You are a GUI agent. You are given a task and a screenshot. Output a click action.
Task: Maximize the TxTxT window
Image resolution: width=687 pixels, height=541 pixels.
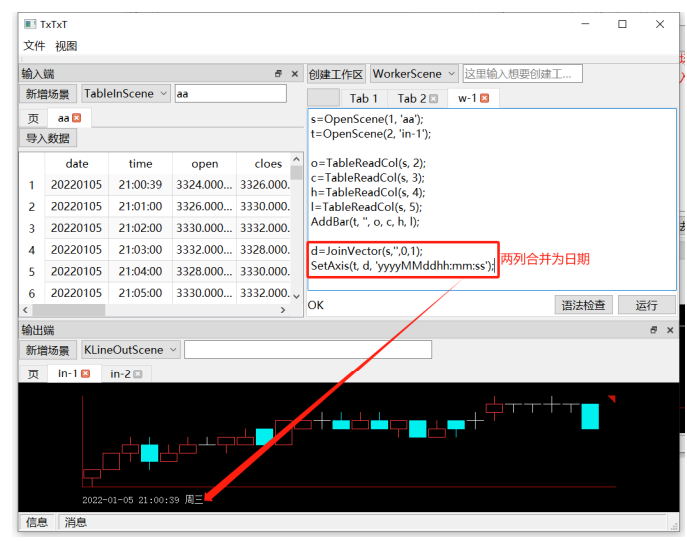[622, 24]
